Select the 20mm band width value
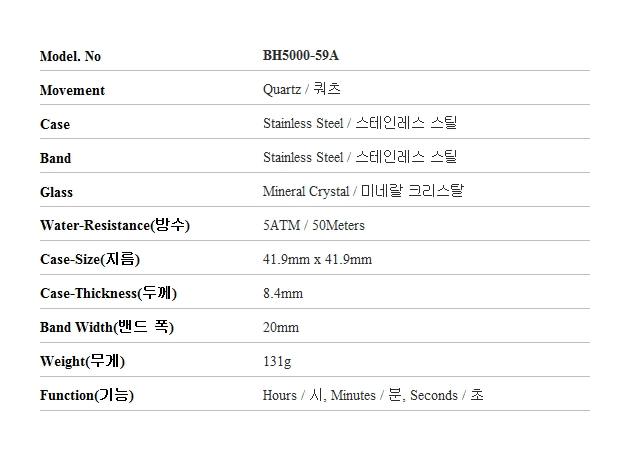The width and height of the screenshot is (630, 454). point(281,327)
